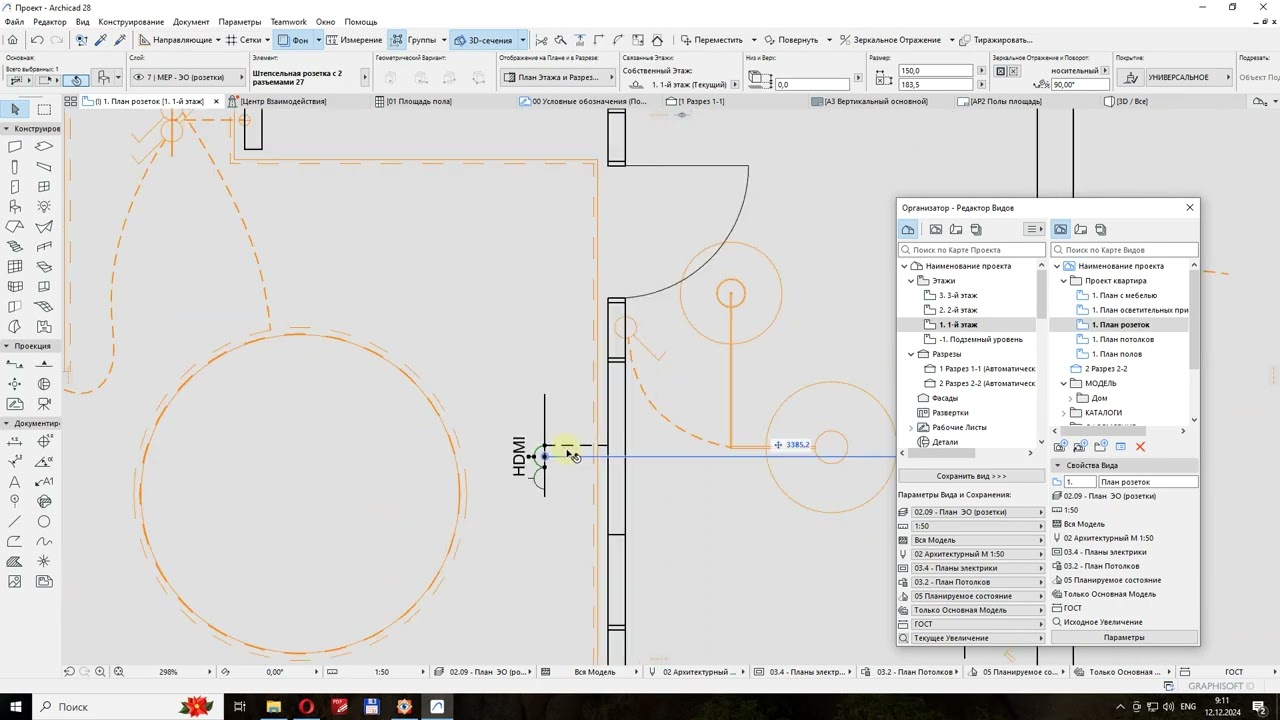Collapse the Этажи tree node
The image size is (1280, 720).
tap(911, 281)
